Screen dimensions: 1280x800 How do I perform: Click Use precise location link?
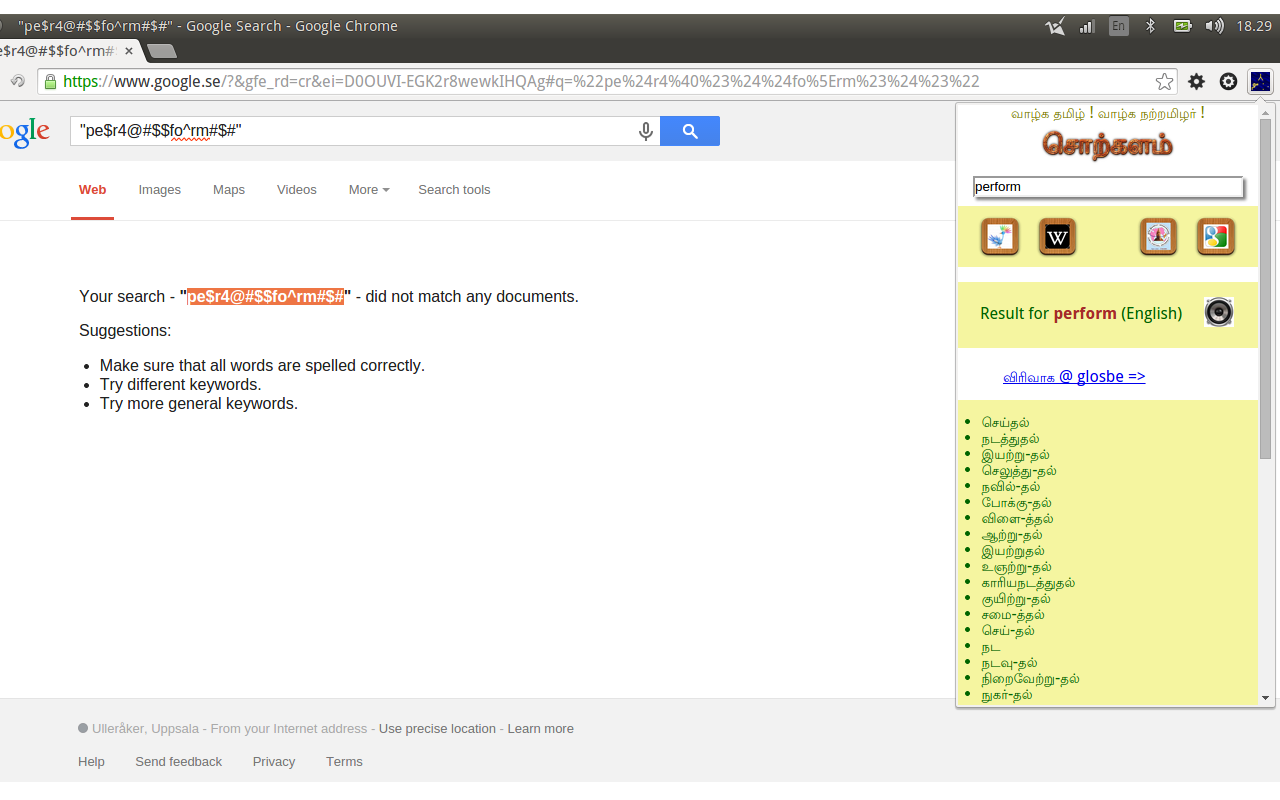[x=437, y=729]
